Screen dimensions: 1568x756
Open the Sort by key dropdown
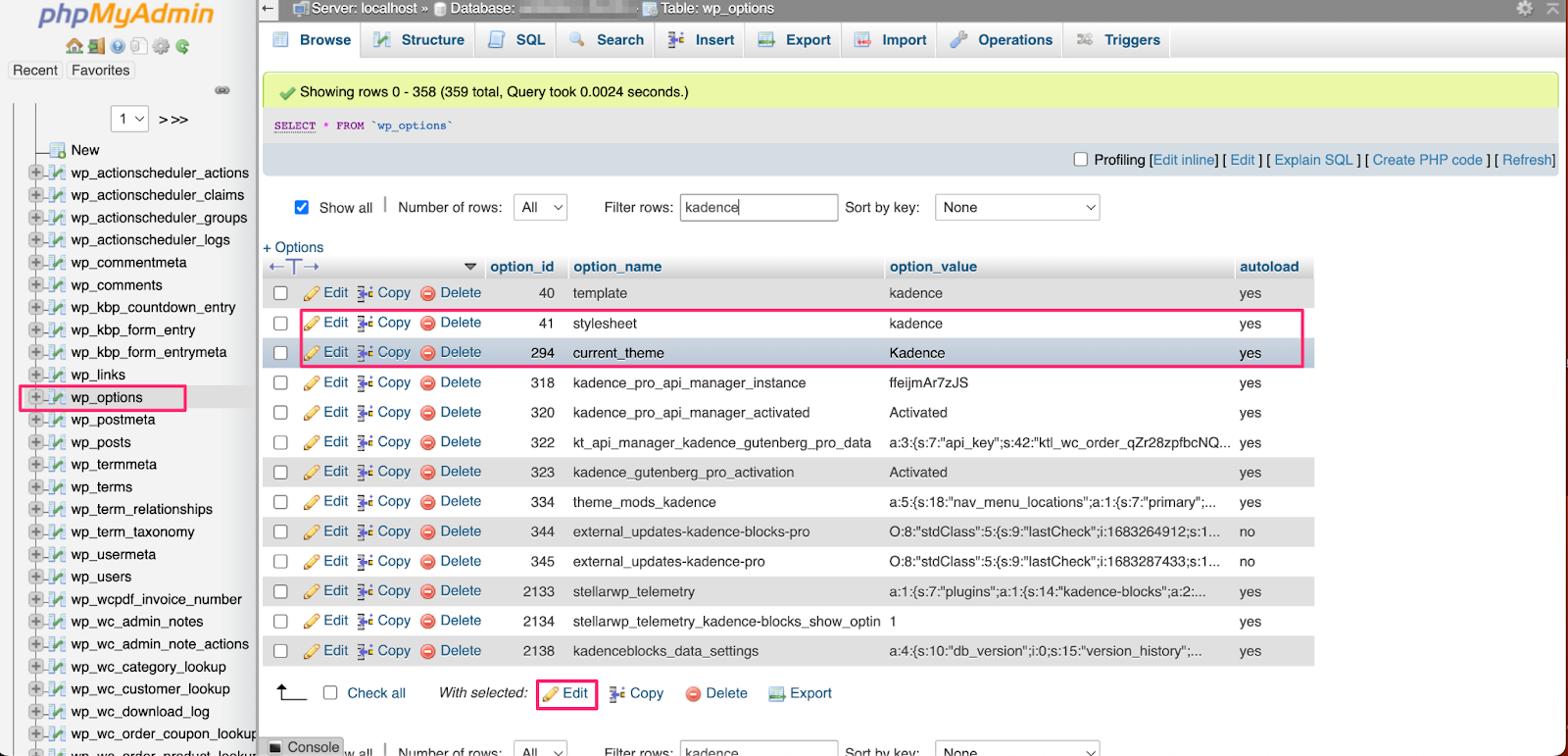1016,207
